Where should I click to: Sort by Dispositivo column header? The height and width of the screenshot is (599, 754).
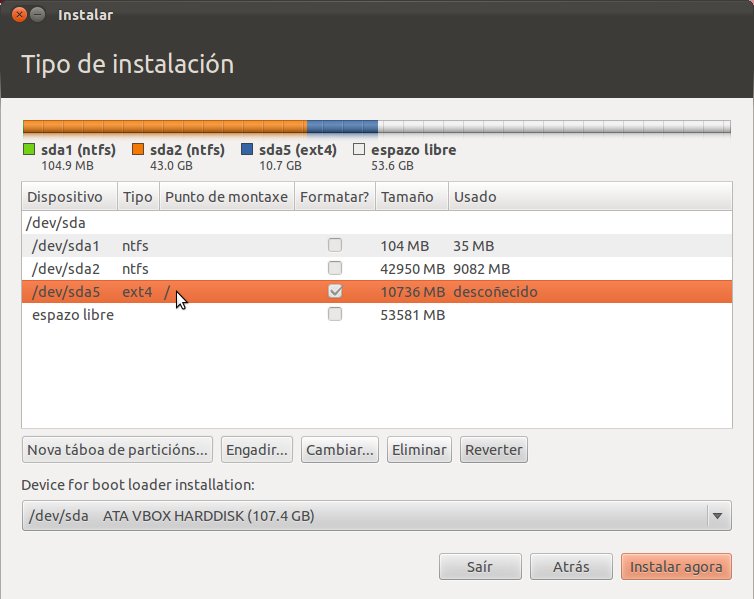pyautogui.click(x=70, y=197)
